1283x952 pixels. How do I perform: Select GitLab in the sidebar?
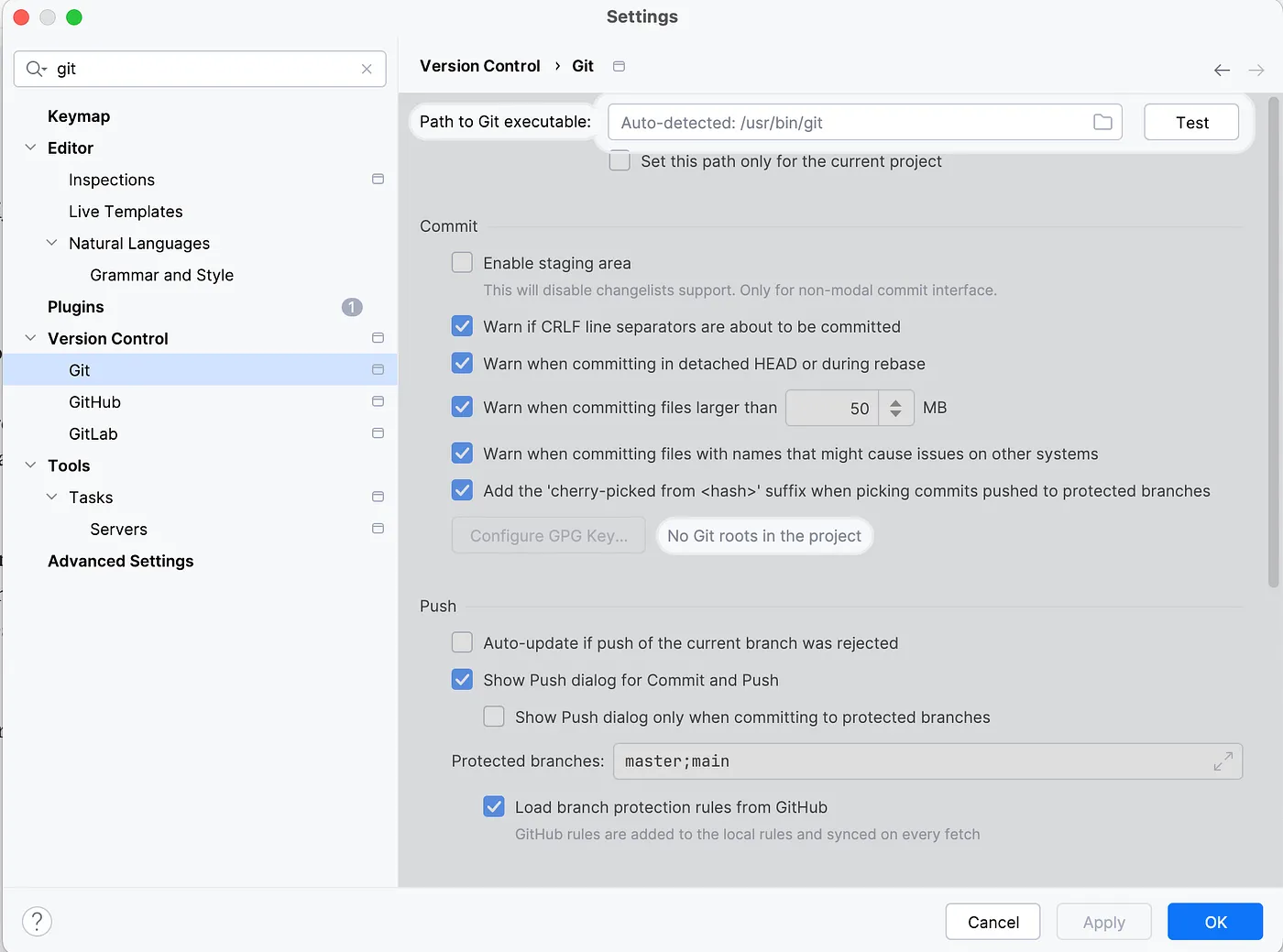[93, 433]
